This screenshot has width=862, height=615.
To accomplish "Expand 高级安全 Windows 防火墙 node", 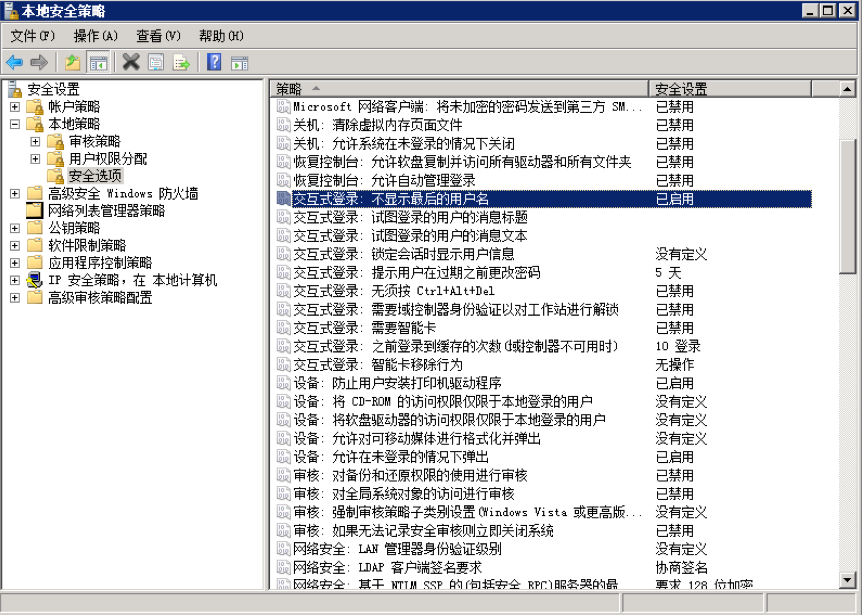I will (x=15, y=193).
